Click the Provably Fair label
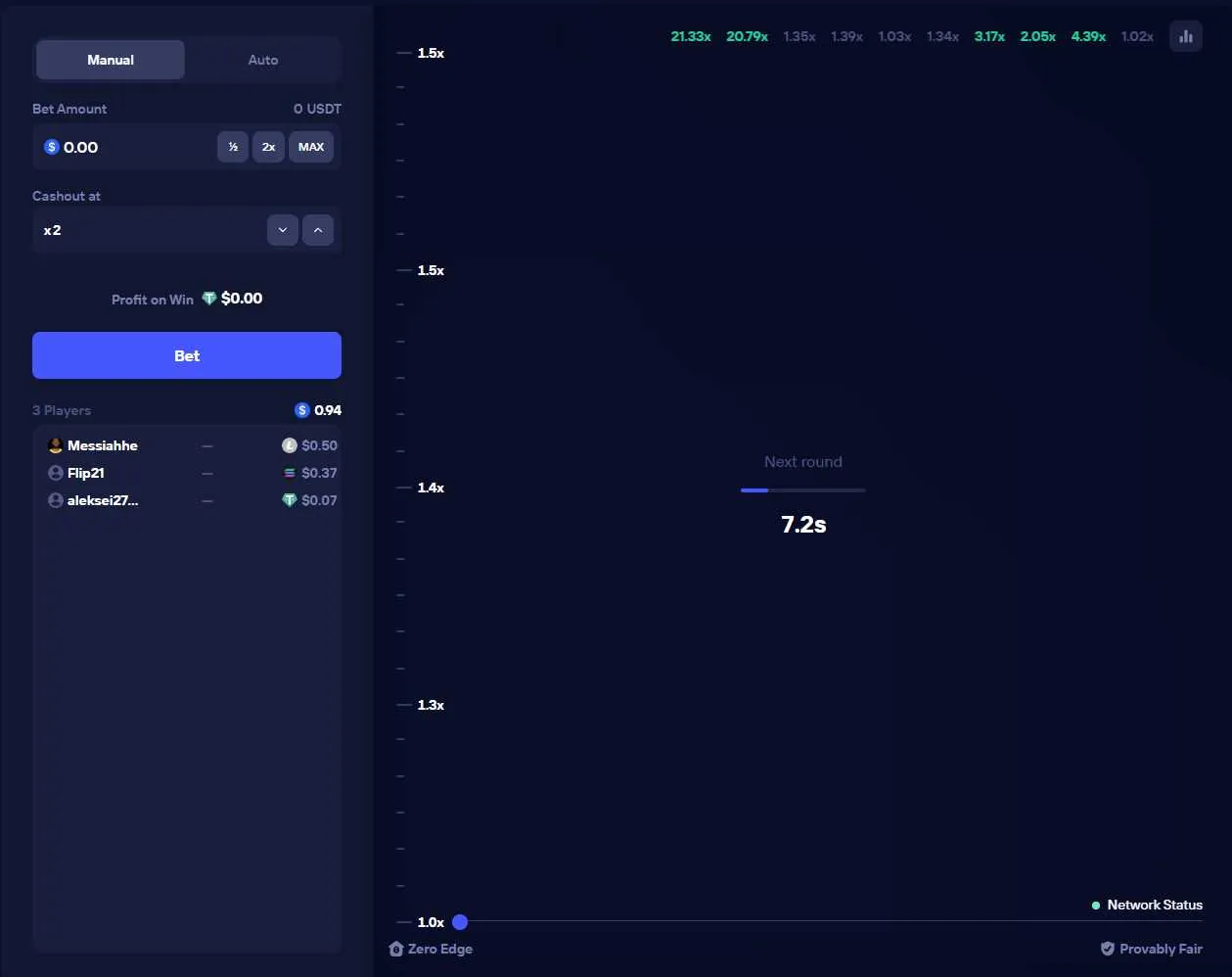The height and width of the screenshot is (977, 1232). pos(1162,949)
